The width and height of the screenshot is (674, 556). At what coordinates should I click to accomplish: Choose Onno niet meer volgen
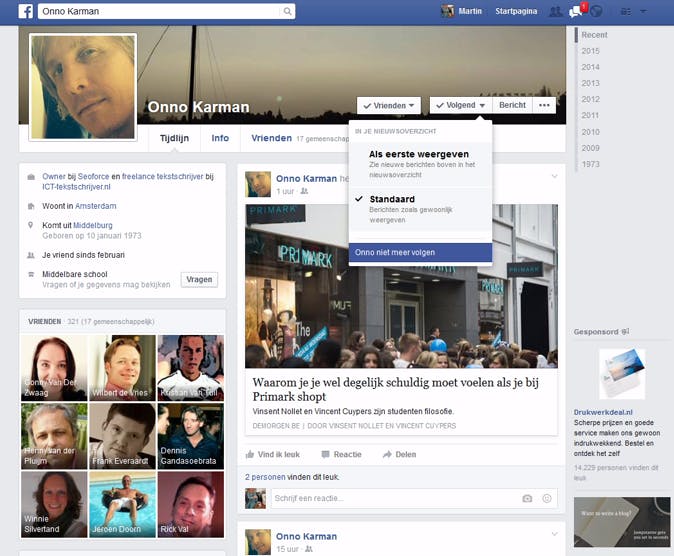point(420,252)
